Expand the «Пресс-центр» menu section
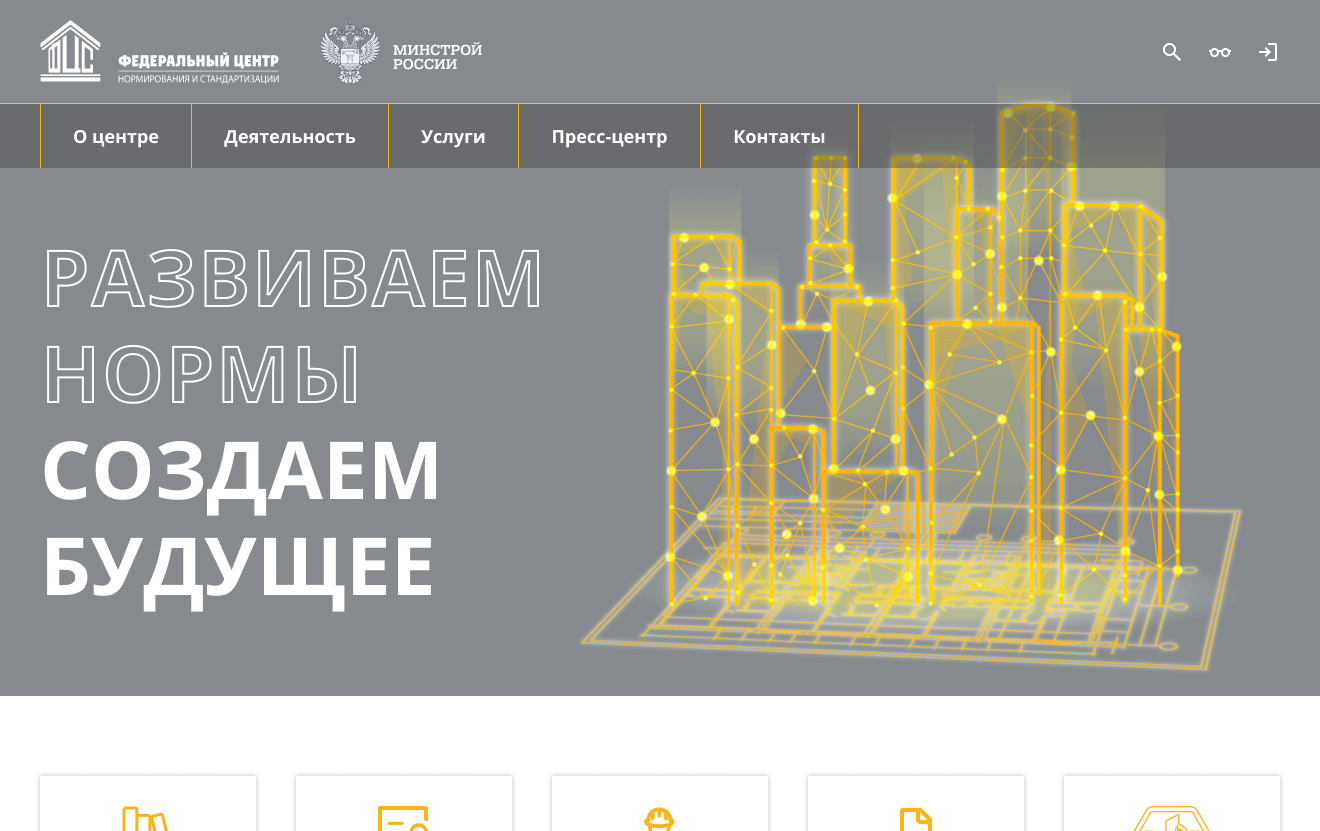1320x831 pixels. click(609, 136)
